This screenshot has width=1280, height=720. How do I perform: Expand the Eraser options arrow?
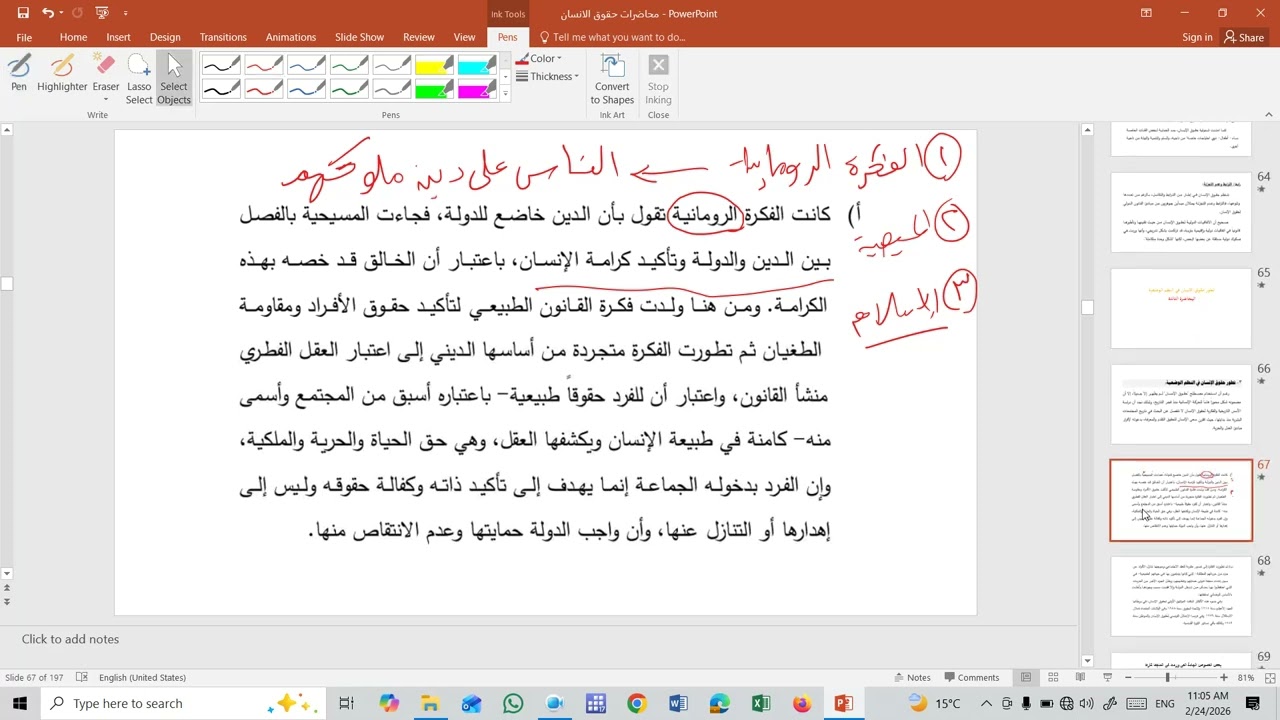pyautogui.click(x=106, y=99)
